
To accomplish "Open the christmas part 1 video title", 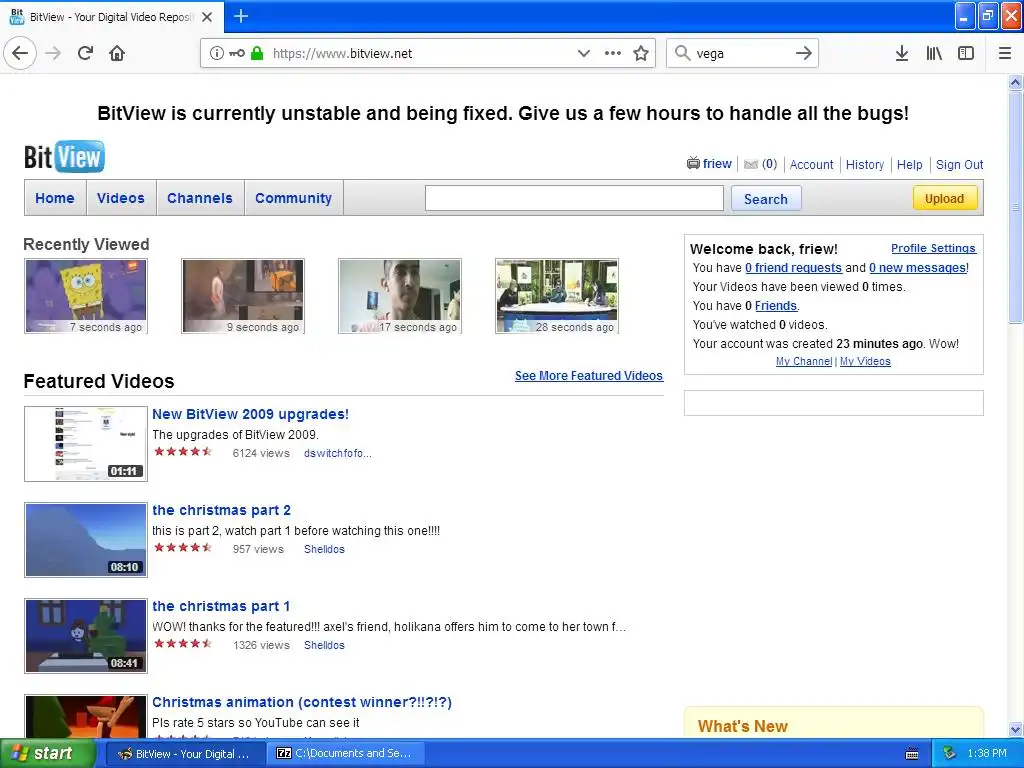I will 221,606.
